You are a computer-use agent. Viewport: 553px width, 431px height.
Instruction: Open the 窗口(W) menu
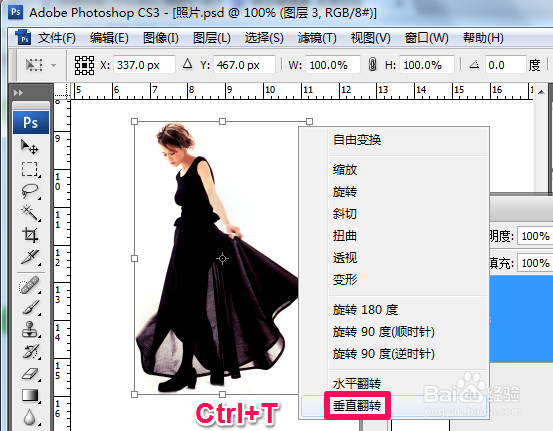[x=427, y=38]
